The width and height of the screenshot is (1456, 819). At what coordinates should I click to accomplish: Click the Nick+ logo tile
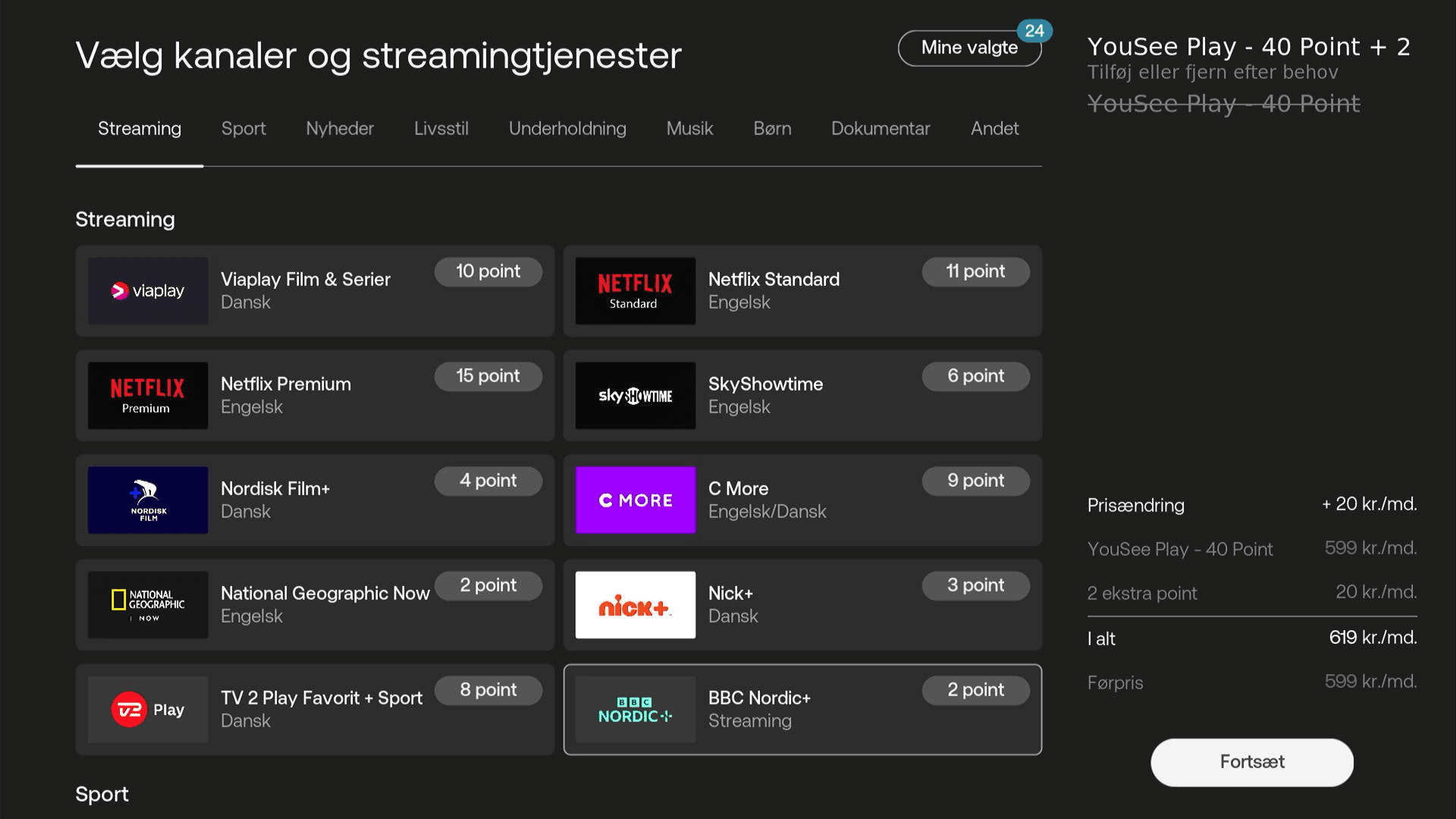635,605
